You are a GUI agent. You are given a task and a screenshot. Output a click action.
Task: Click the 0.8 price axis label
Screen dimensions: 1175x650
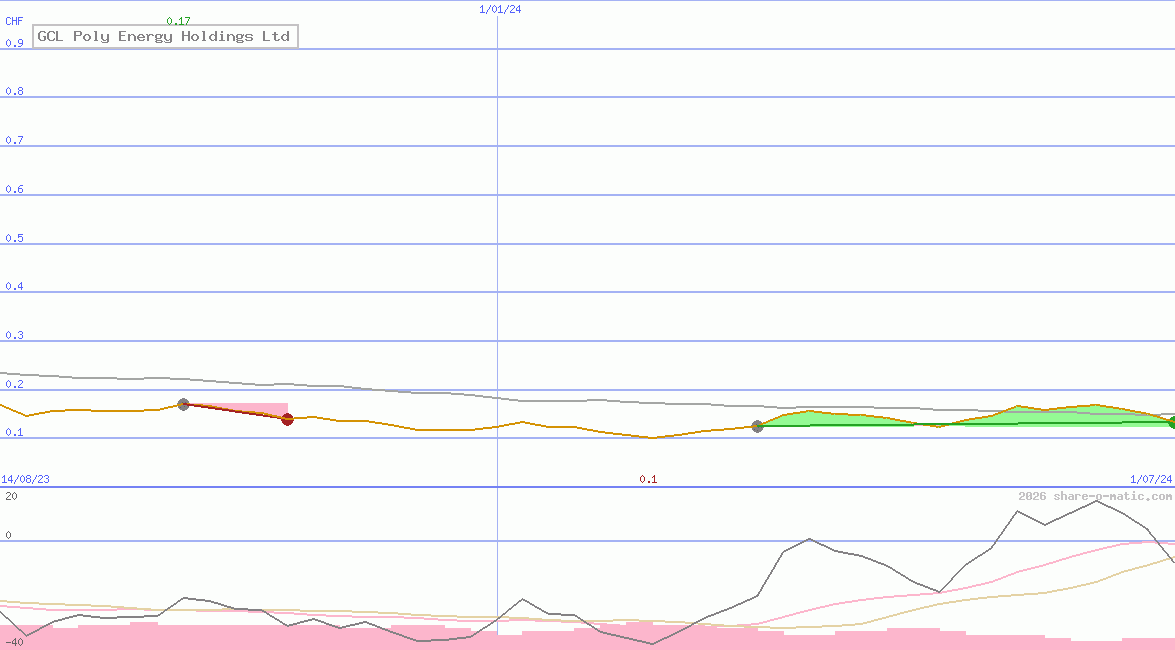14,91
